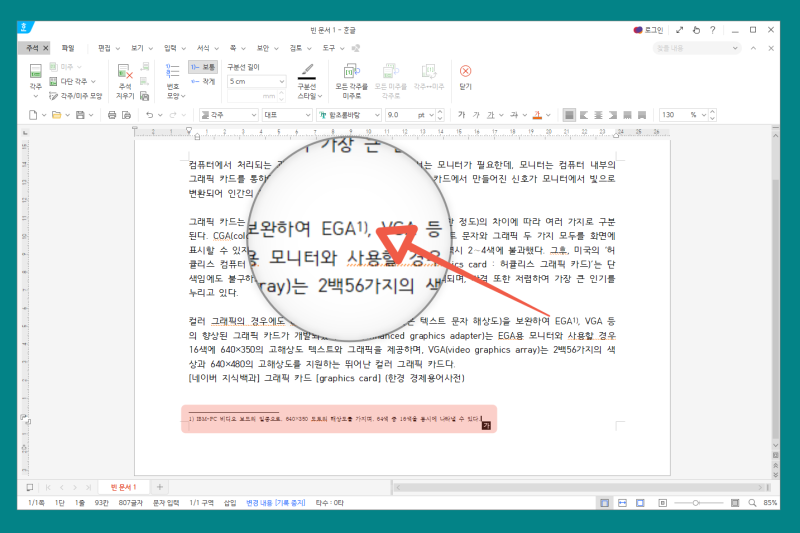Select left alignment icon
This screenshot has width=800, height=533.
point(584,115)
